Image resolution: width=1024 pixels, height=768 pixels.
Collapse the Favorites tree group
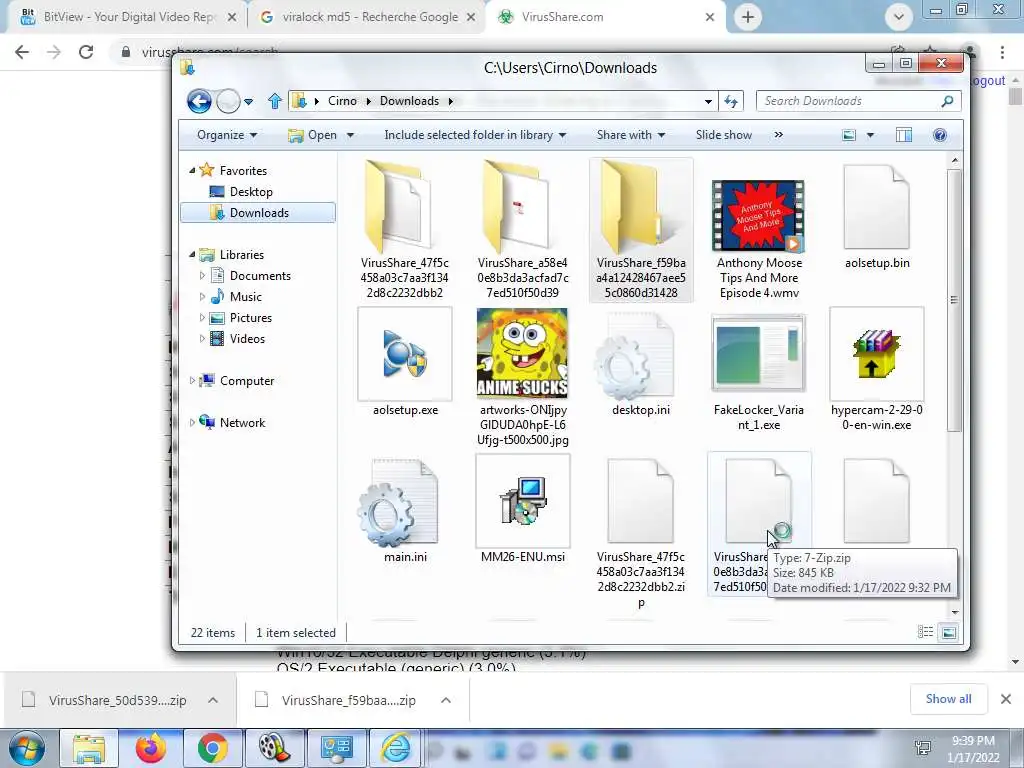pos(192,170)
